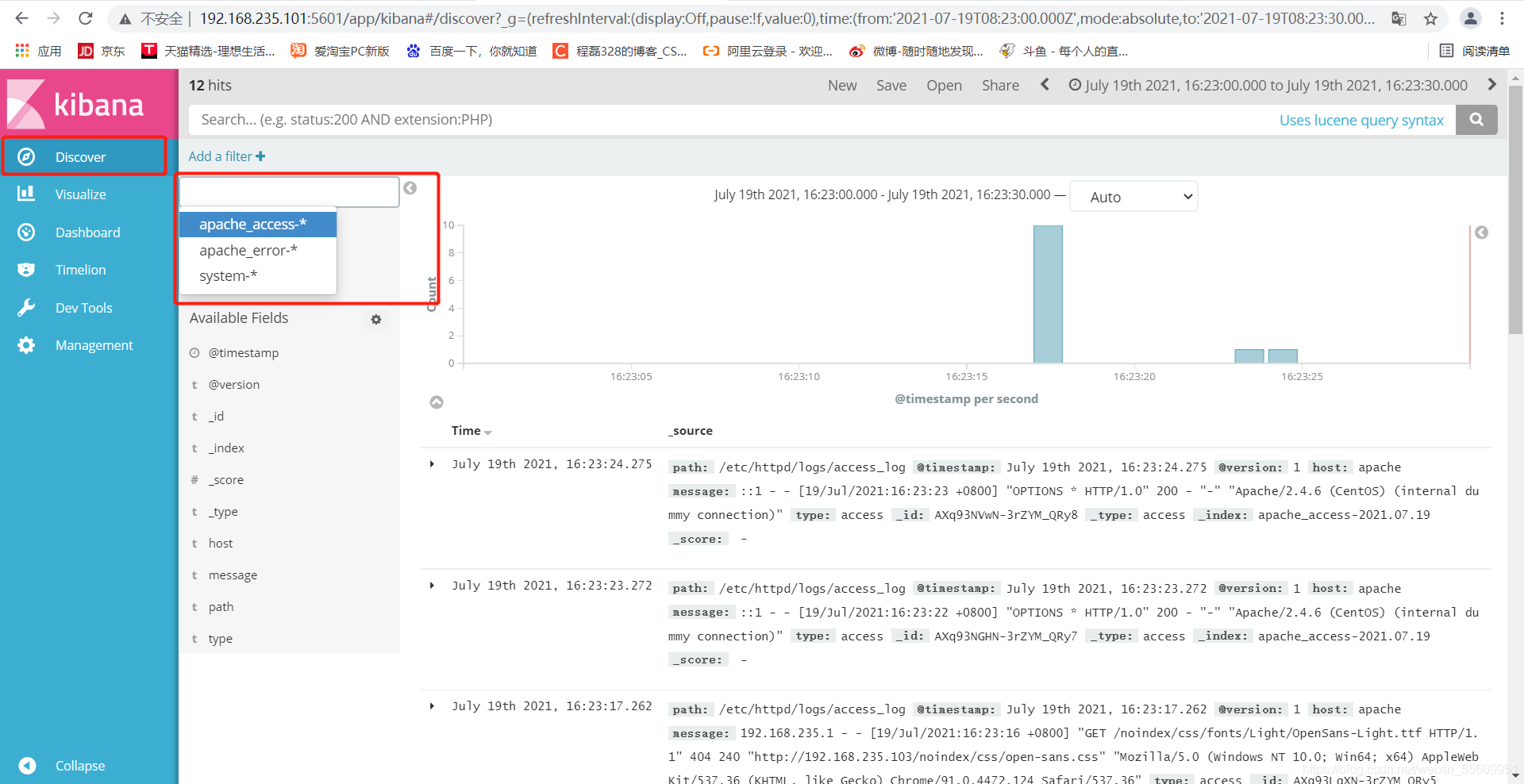Move time range forward with right chevron
The image size is (1524, 784).
[x=1491, y=85]
